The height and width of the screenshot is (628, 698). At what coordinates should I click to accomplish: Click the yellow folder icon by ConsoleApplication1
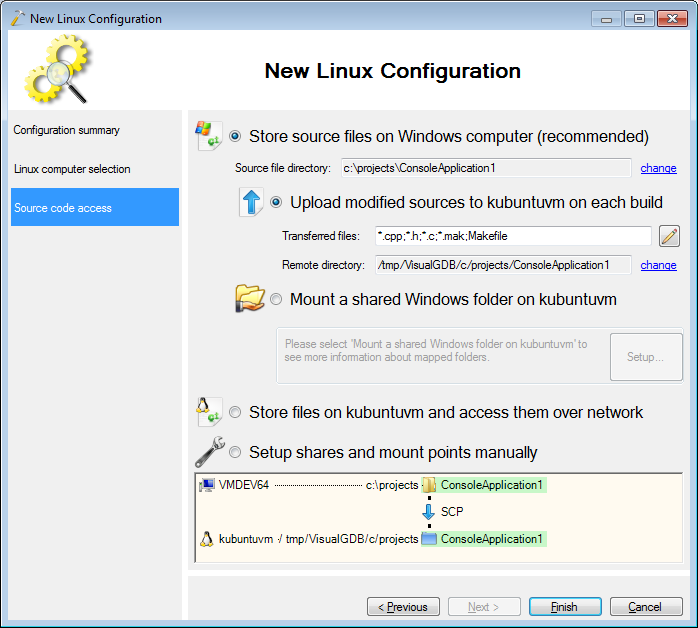[429, 485]
